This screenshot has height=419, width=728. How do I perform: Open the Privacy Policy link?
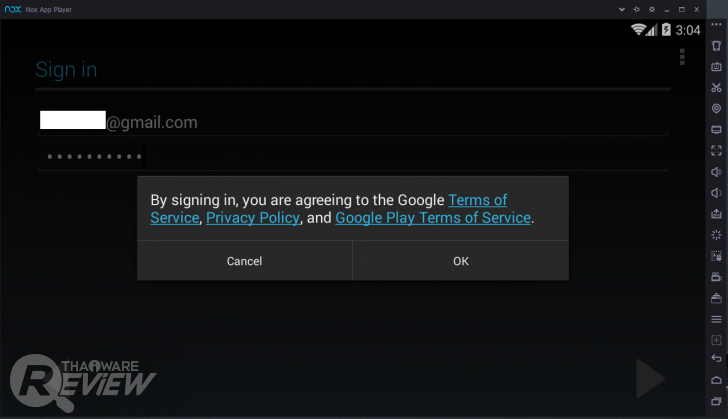click(253, 217)
